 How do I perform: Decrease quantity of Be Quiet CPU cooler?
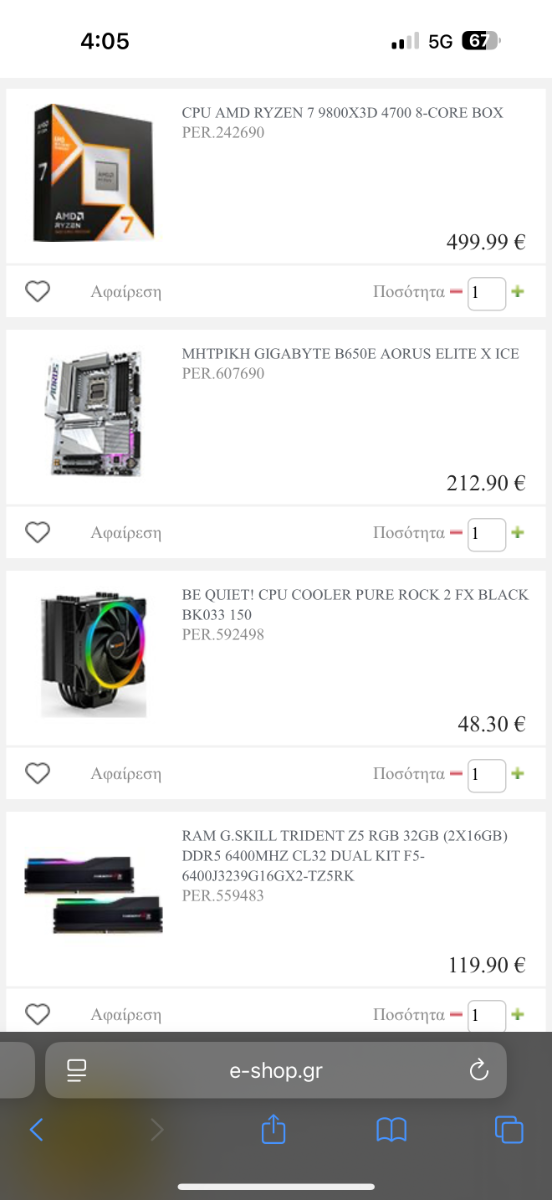coord(456,774)
